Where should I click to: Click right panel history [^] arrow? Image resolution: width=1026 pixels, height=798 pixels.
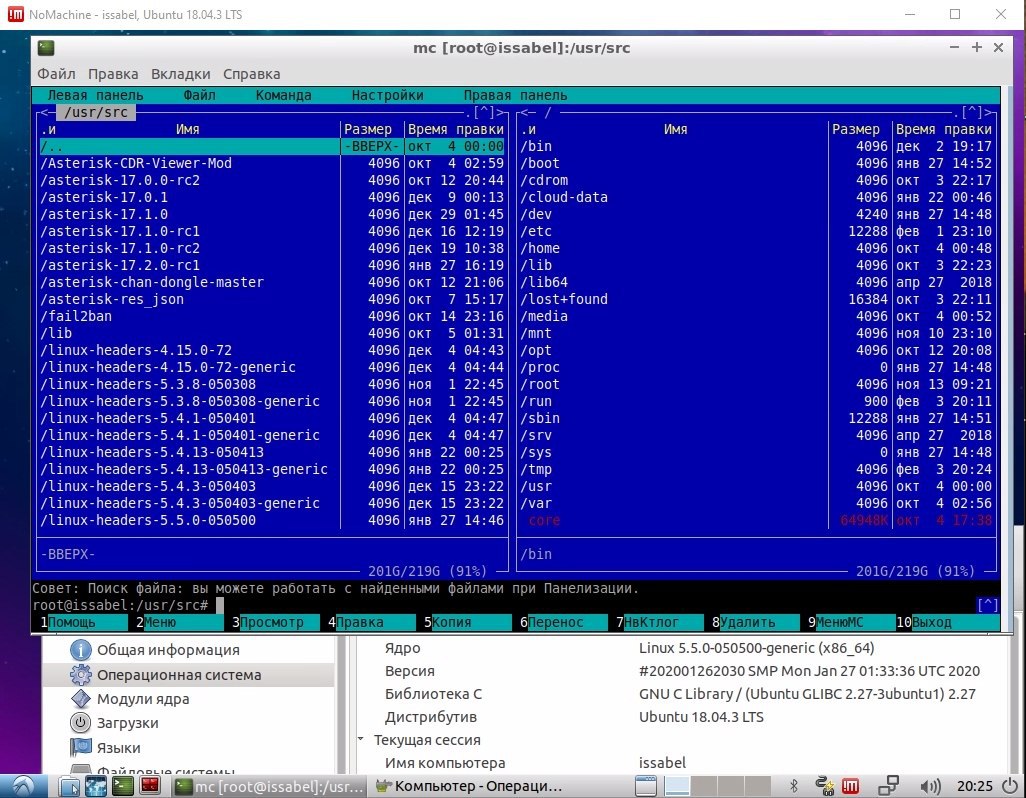pyautogui.click(x=972, y=113)
